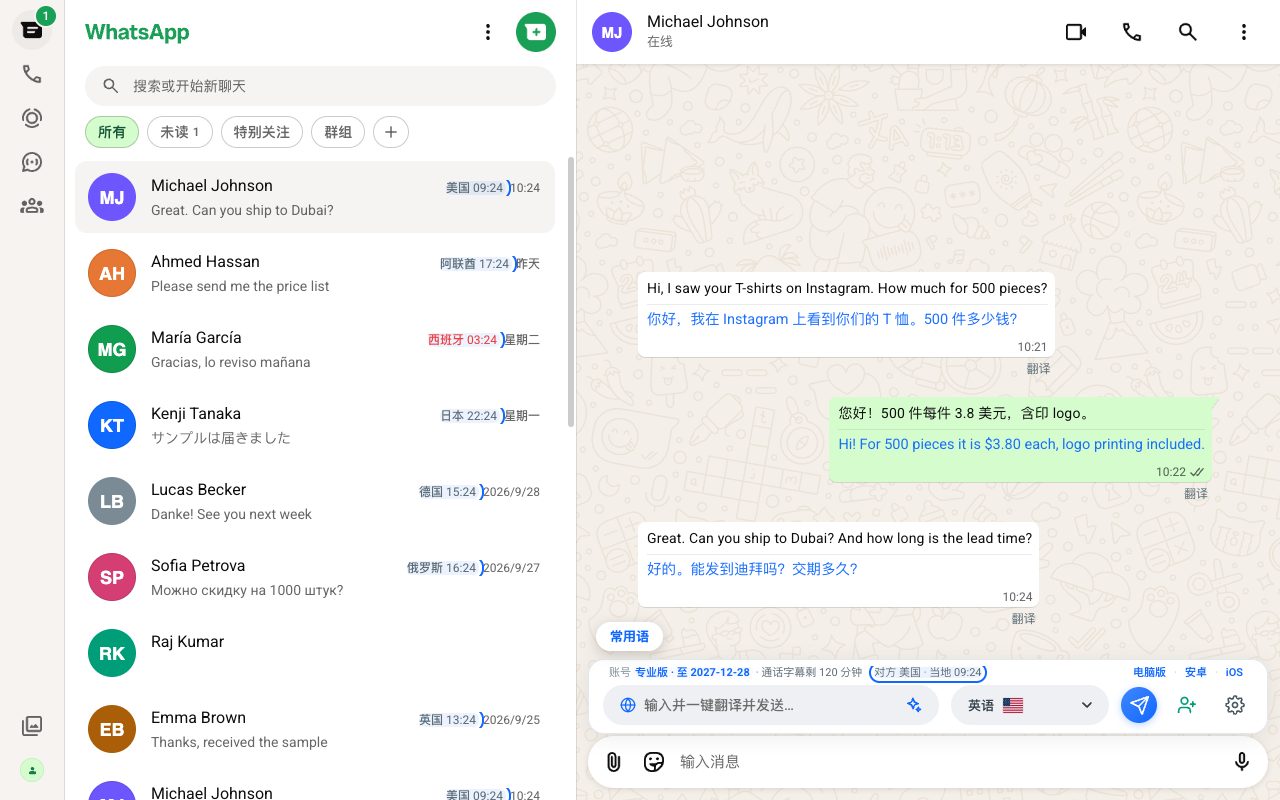1280x800 pixels.
Task: Search within the Michael Johnson conversation
Action: [1188, 32]
